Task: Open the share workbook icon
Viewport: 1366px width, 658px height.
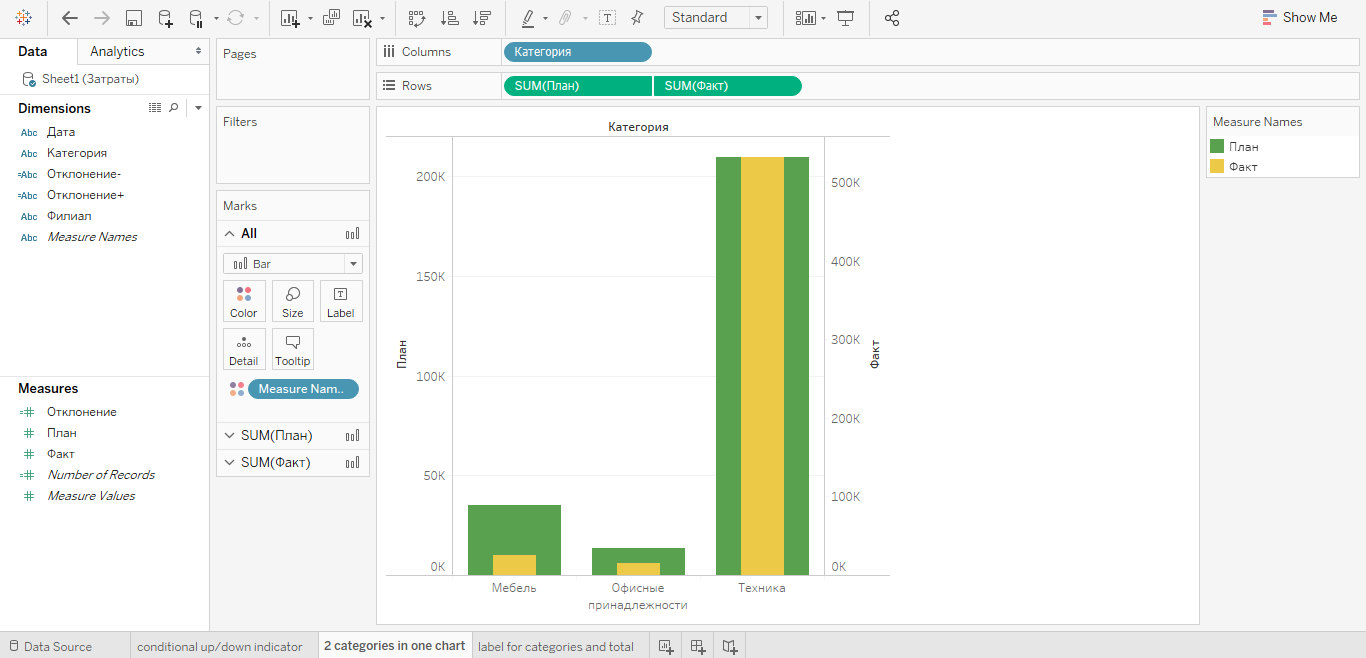Action: [892, 18]
